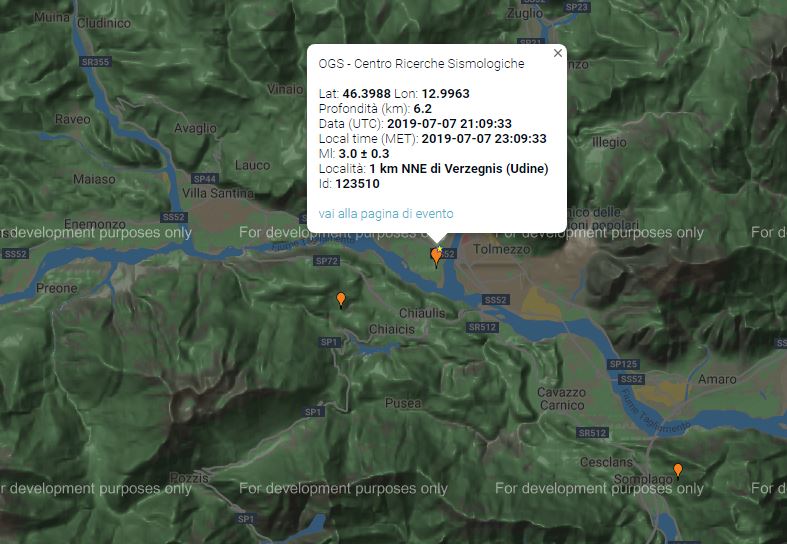Click the Amaro town label
Screen dimensions: 787x544
(717, 379)
